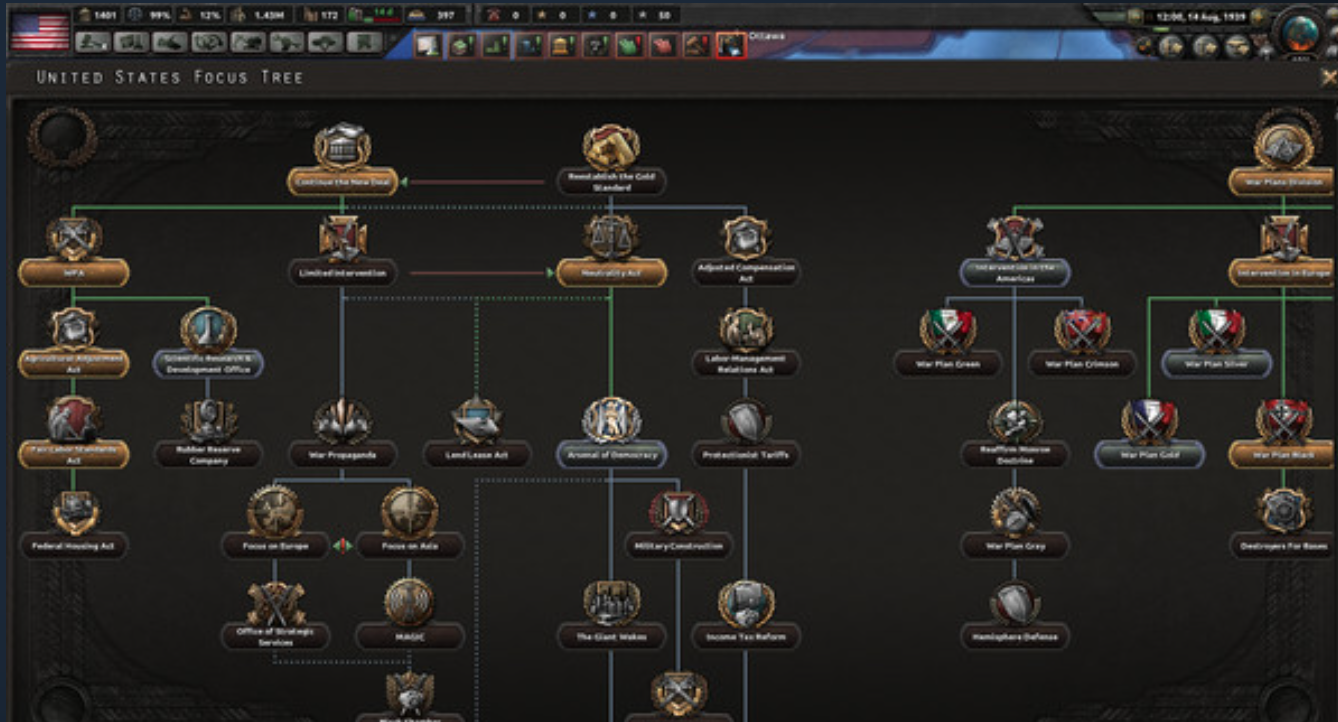1338x722 pixels.
Task: Choose the War Plans Division focus label
Action: 1283,182
